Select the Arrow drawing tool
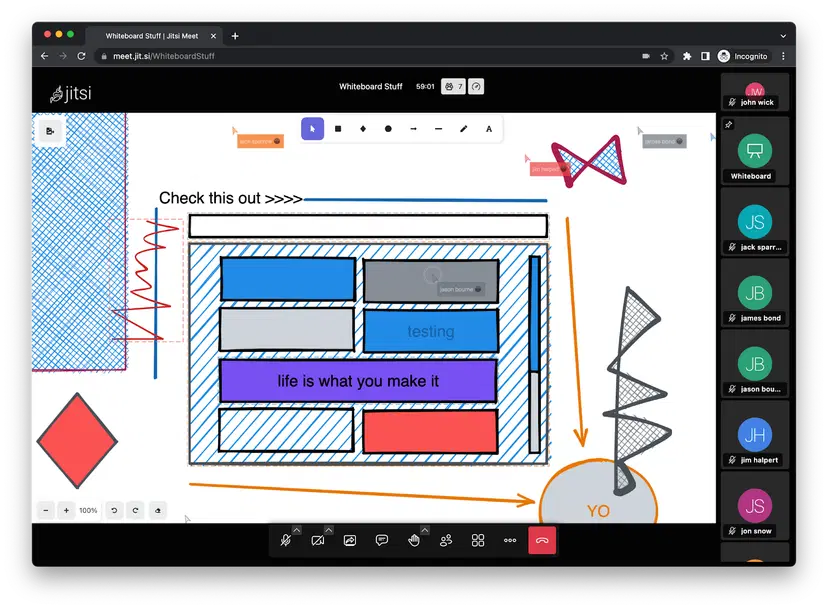The height and width of the screenshot is (609, 828). pos(413,129)
